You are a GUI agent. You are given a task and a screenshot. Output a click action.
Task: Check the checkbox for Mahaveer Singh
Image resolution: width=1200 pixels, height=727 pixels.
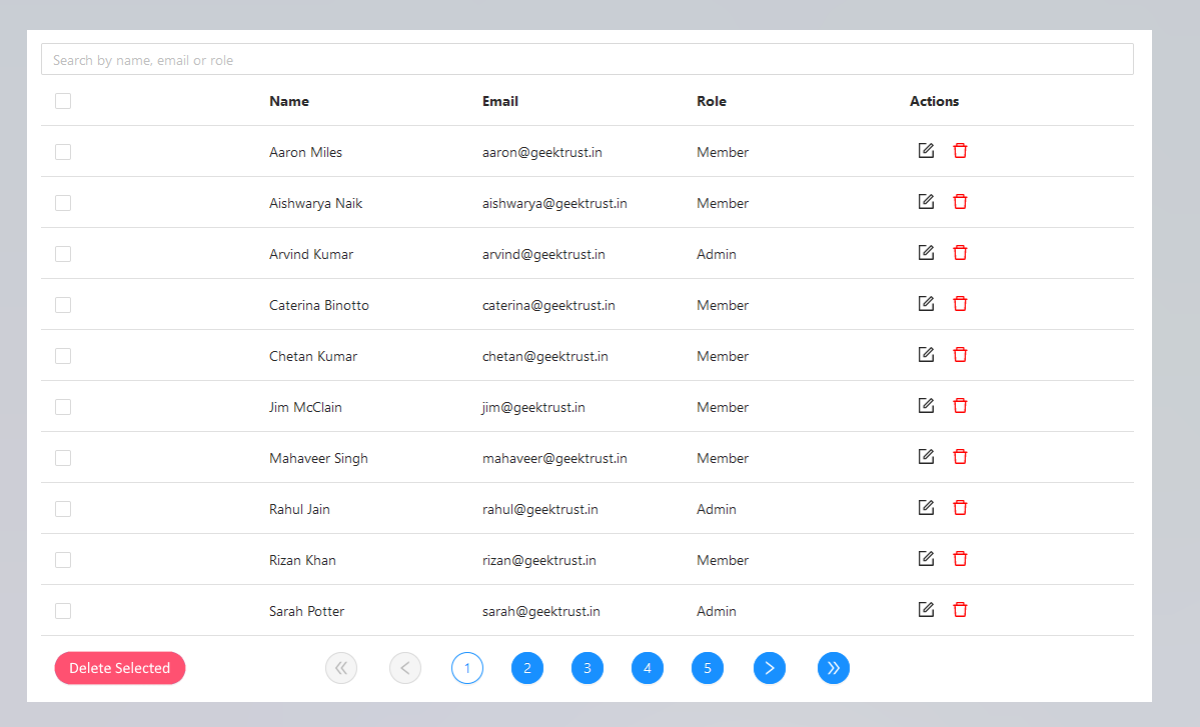click(x=63, y=457)
